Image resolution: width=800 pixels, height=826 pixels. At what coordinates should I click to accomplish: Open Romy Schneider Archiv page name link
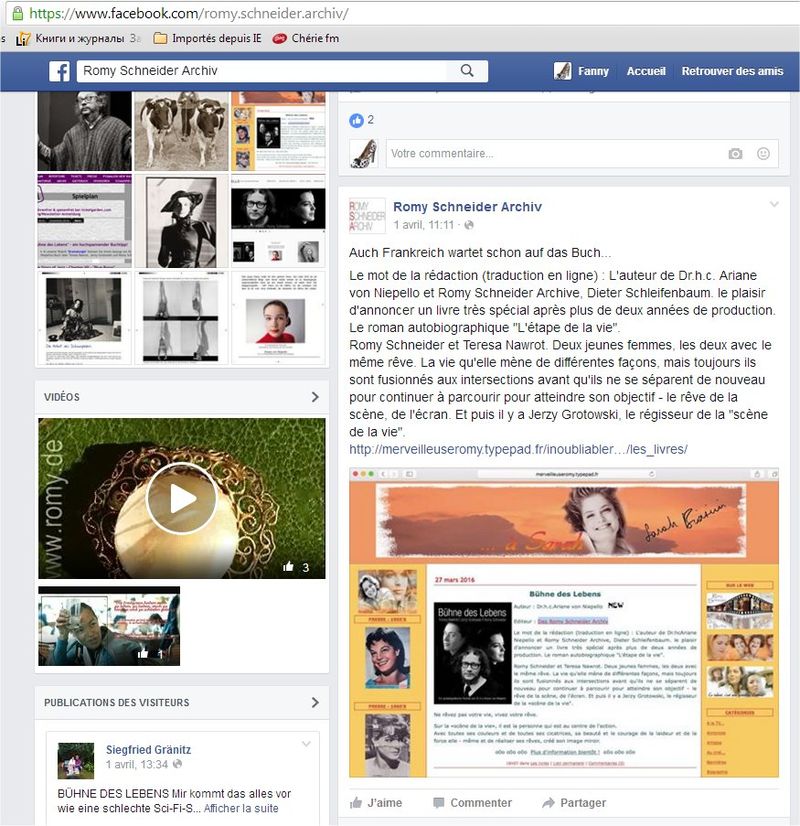pos(467,206)
